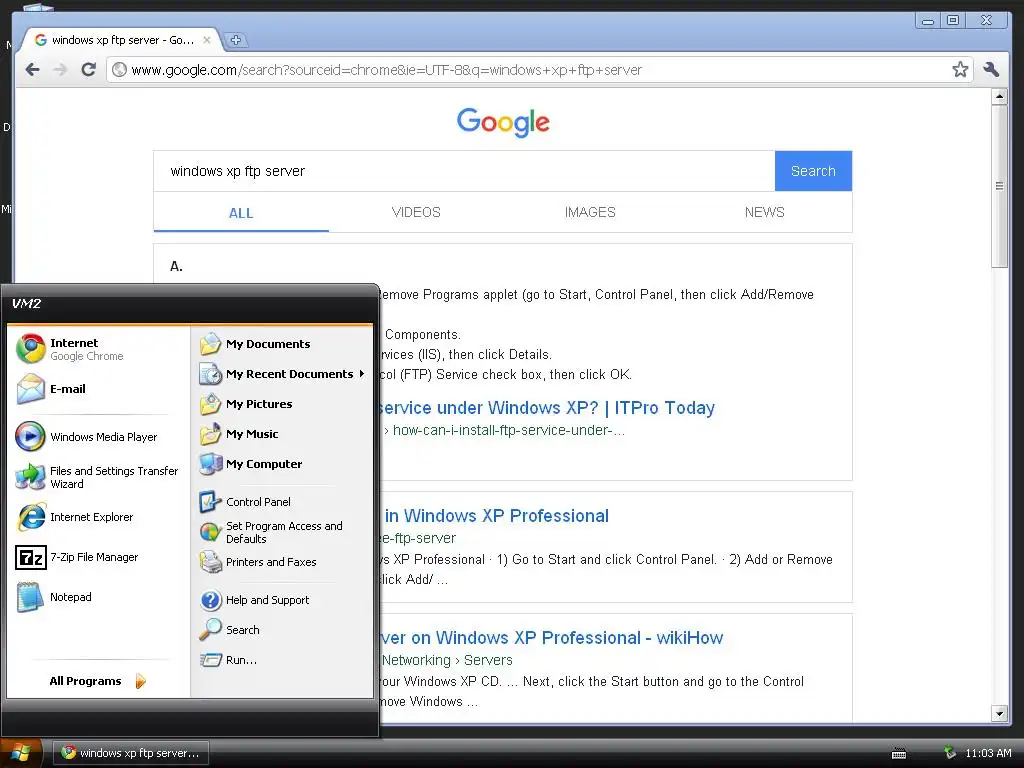Go forward in Chrome
1024x768 pixels.
[61, 69]
